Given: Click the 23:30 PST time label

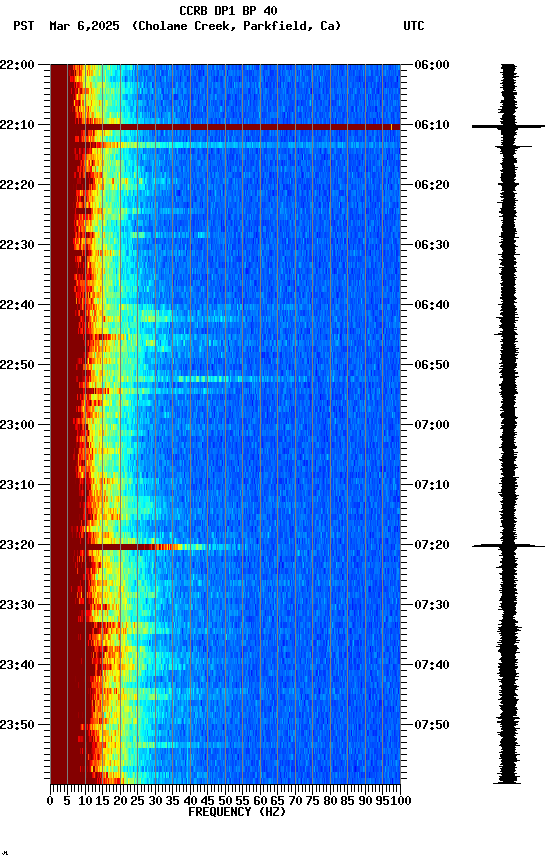Looking at the screenshot, I should coord(17,606).
